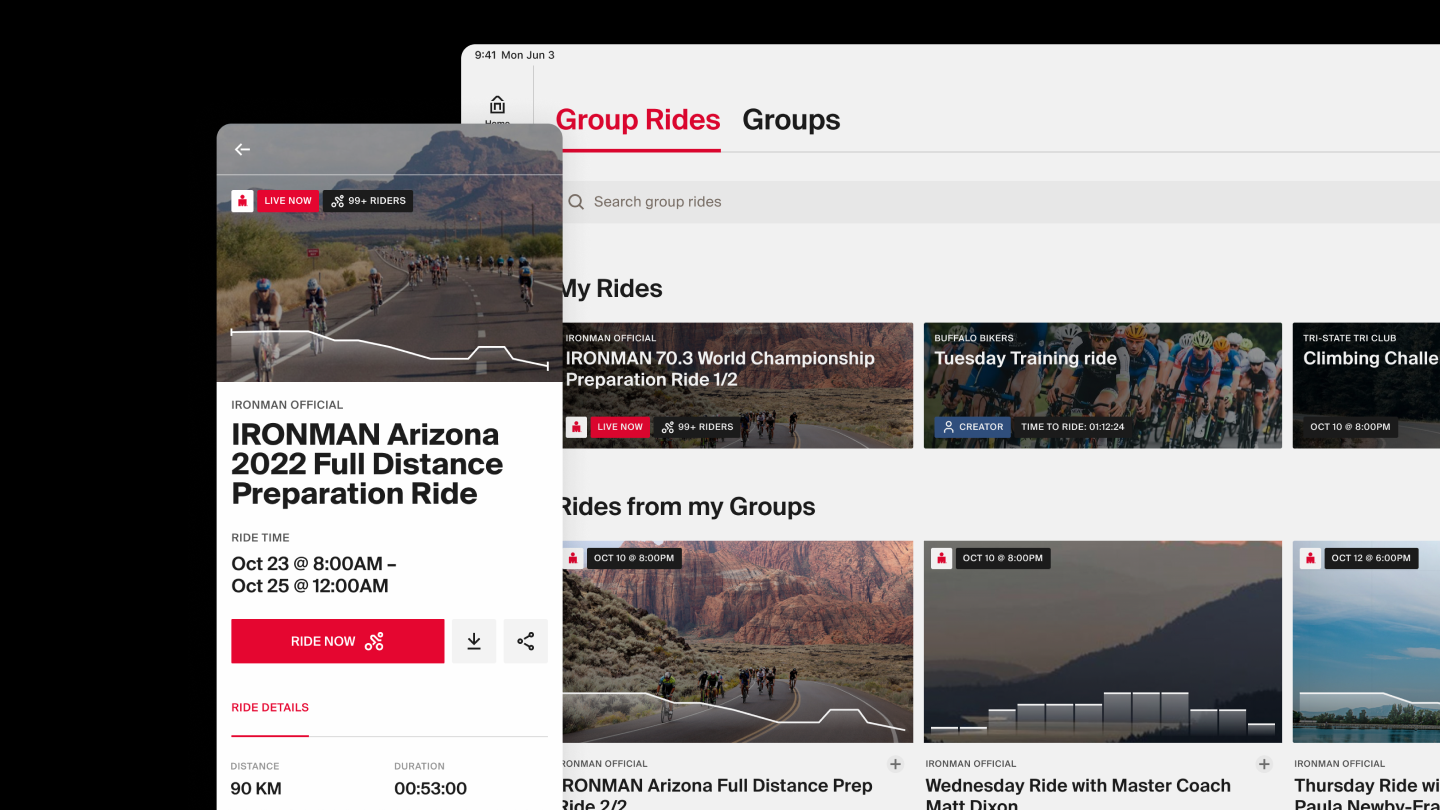
Task: Click IRONMAN logo on Arizona Prep Ride 2/2 thumbnail
Action: [x=573, y=558]
